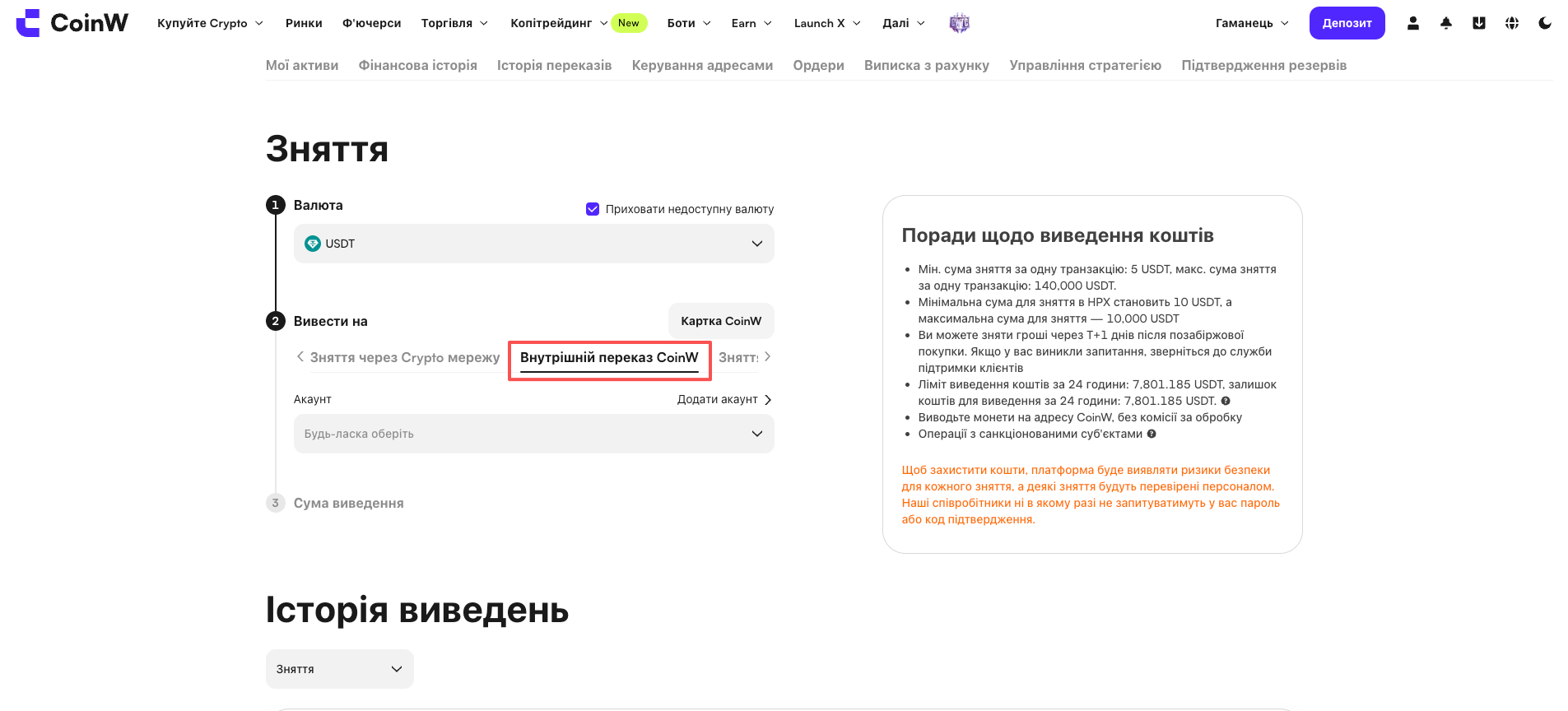Viewport: 1568px width, 711px height.
Task: Switch to the Історія переказів tab
Action: [x=555, y=65]
